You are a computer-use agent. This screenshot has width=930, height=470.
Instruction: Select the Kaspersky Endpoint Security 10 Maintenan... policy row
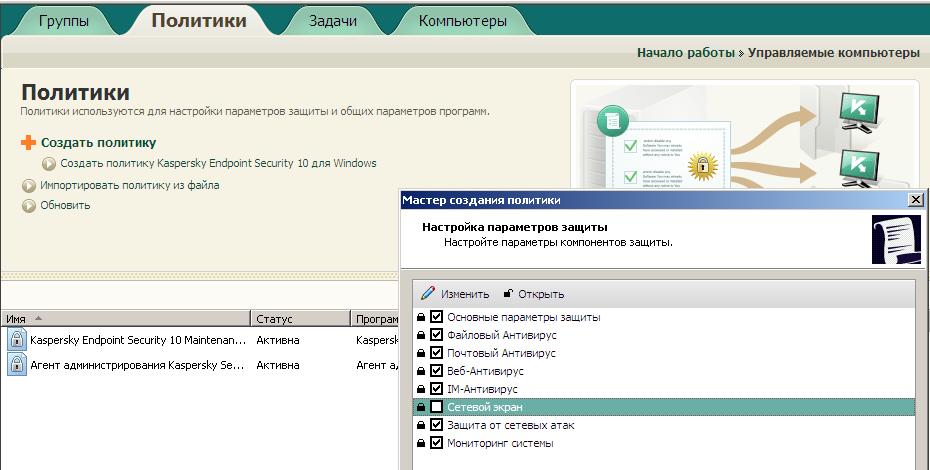[200, 340]
